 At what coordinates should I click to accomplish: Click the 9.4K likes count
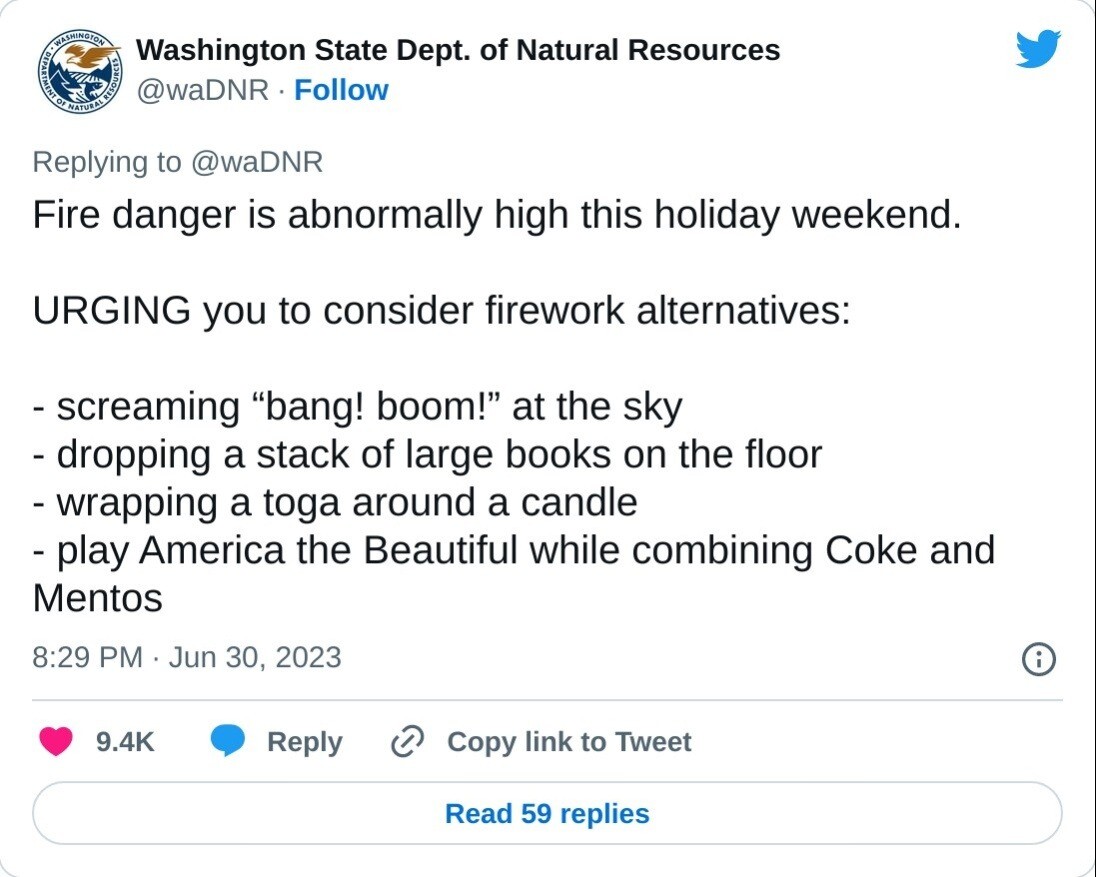pos(125,741)
